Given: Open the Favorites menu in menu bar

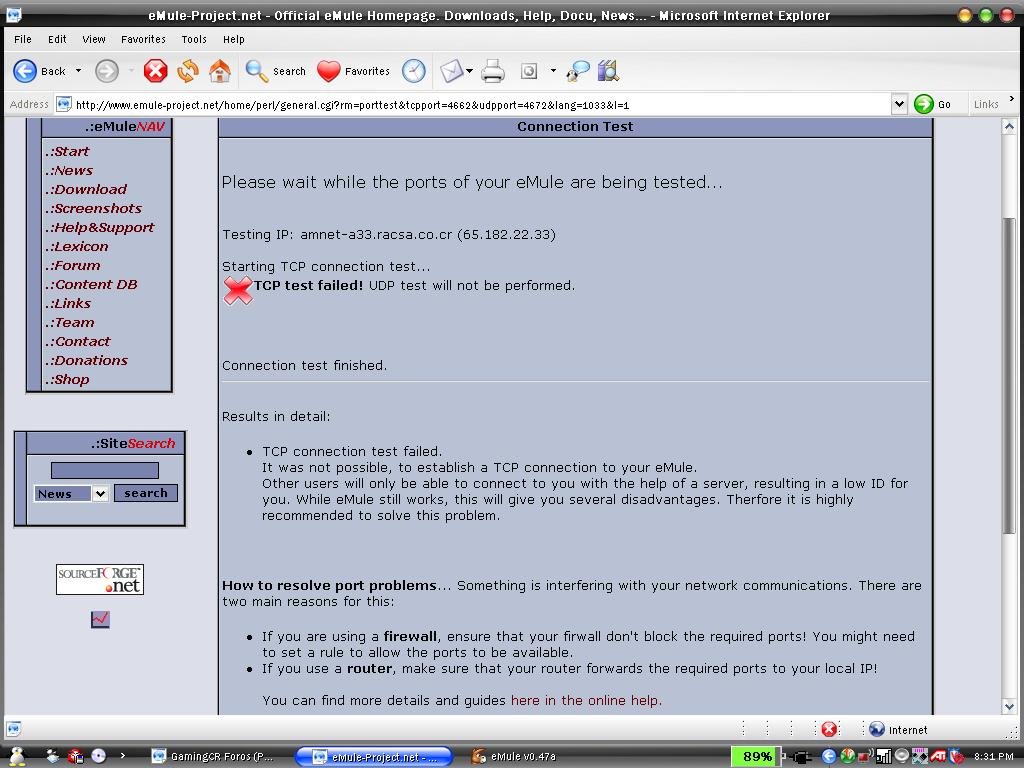Looking at the screenshot, I should tap(144, 39).
